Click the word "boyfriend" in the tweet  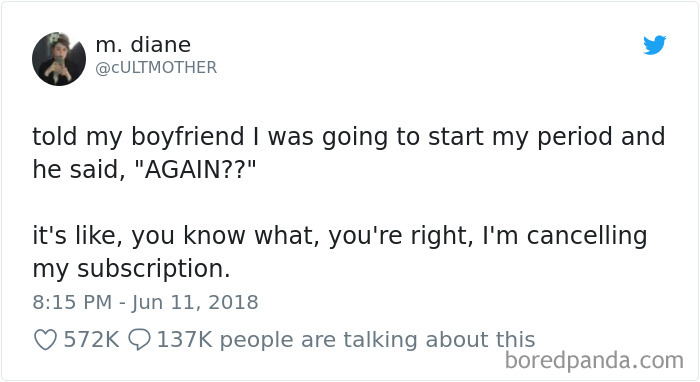point(188,137)
